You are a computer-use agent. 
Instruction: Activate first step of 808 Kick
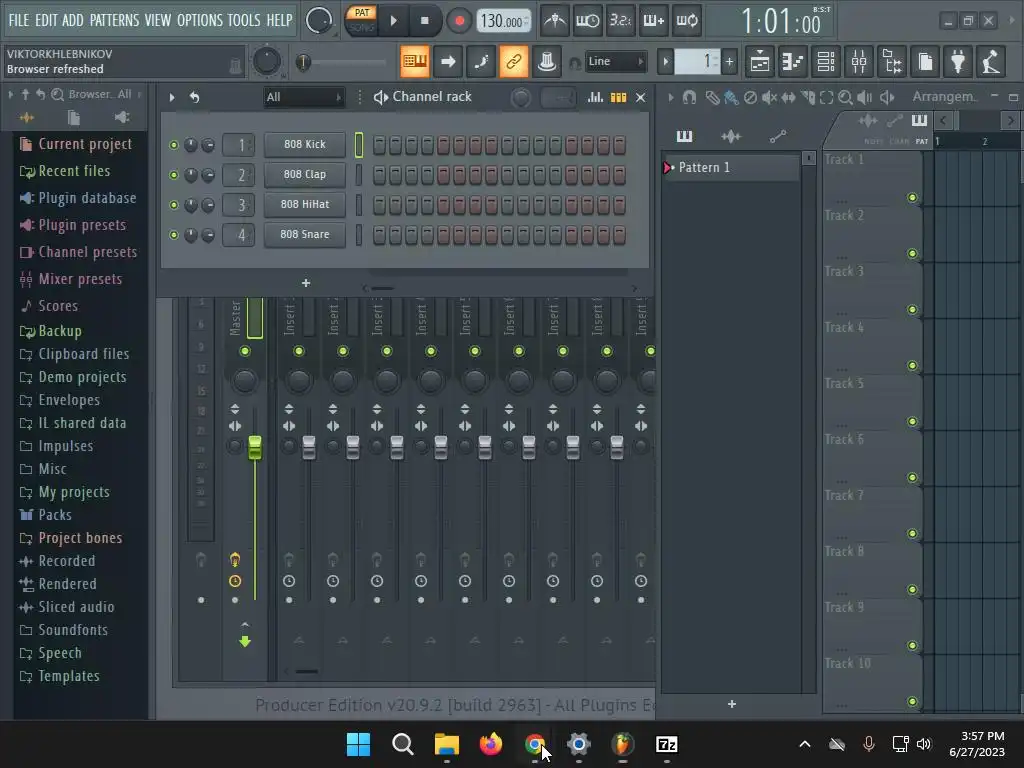pos(379,145)
